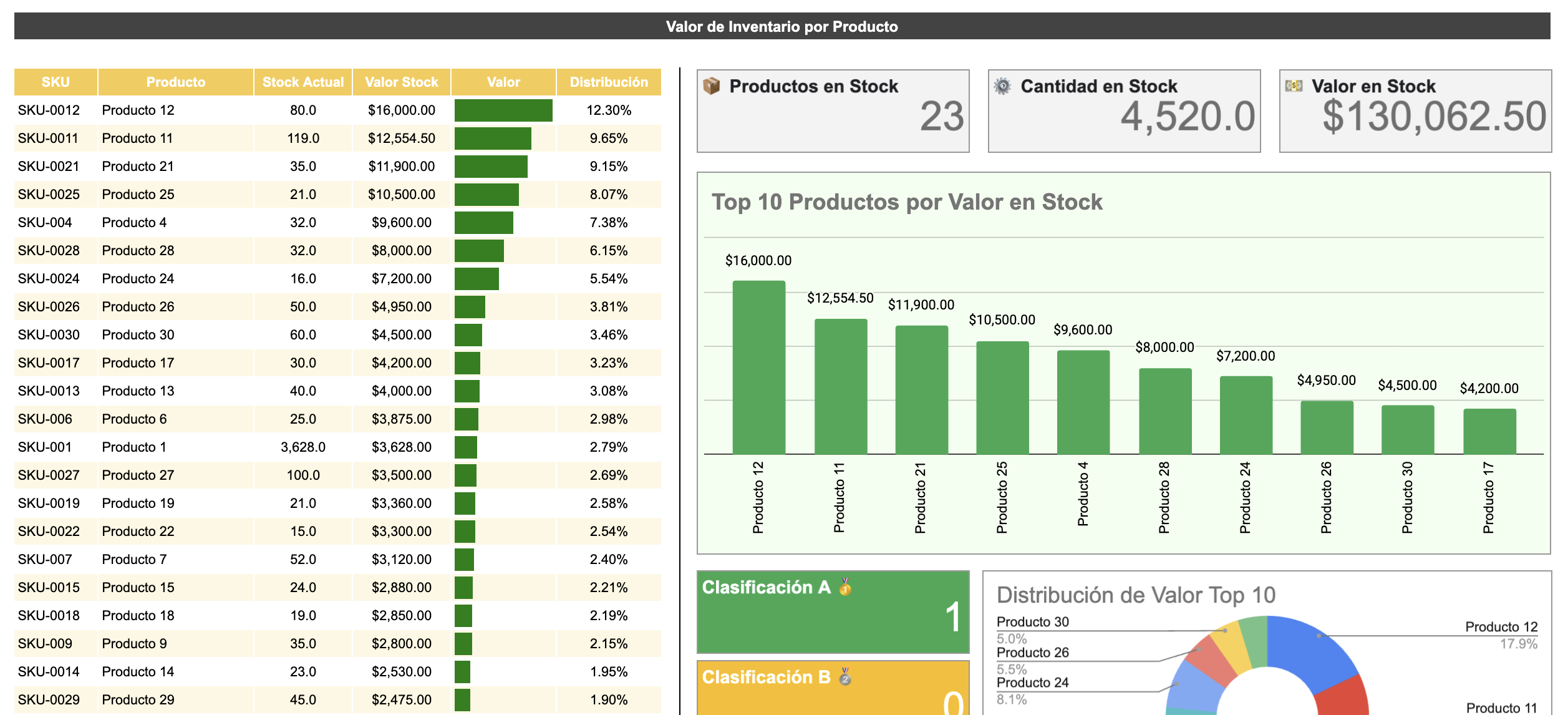
Task: Click the Distribución de Valor Top 10 title
Action: point(1136,595)
